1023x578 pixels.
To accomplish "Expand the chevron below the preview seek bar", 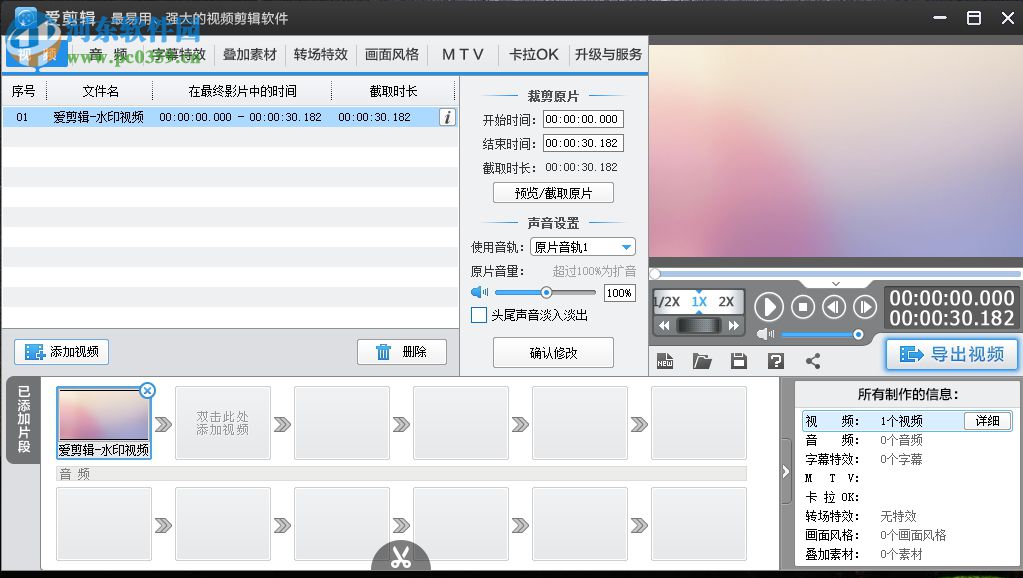I will (x=836, y=284).
